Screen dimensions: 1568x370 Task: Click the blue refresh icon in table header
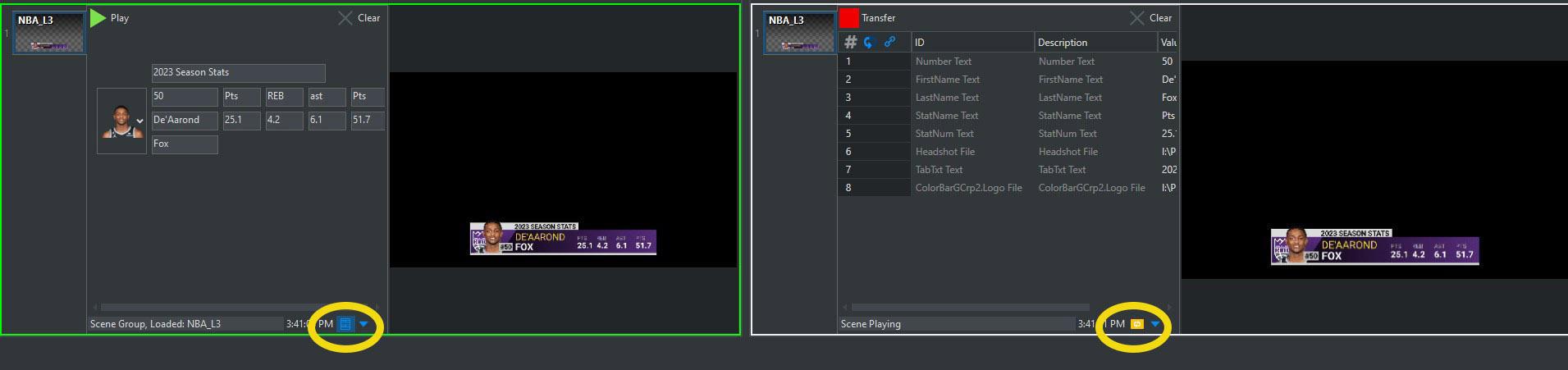(x=869, y=42)
